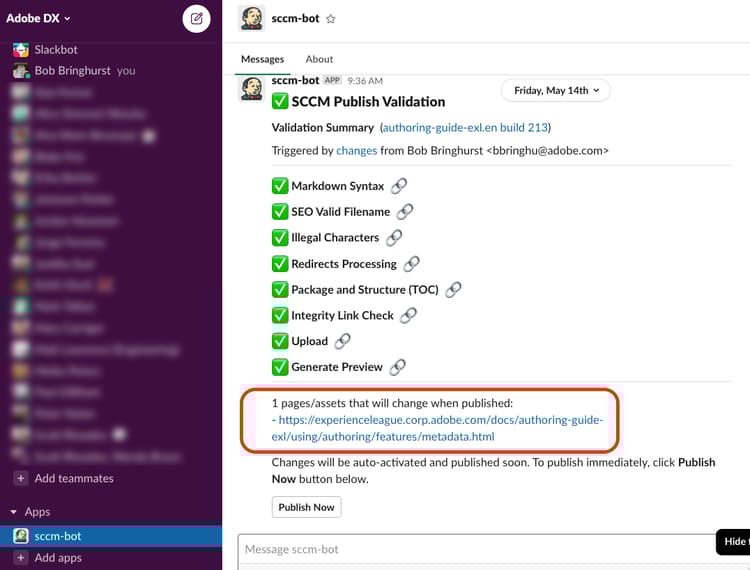Click the plus icon beside Add apps
Image resolution: width=750 pixels, height=570 pixels.
[x=21, y=558]
